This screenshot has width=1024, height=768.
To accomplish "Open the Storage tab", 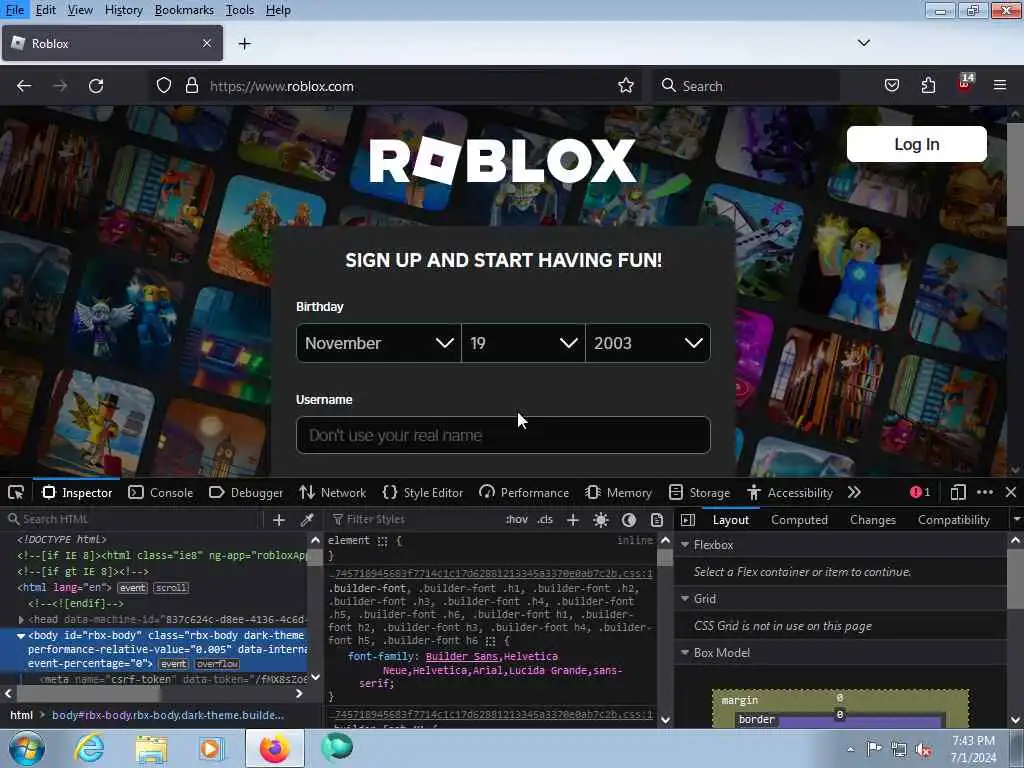I will pyautogui.click(x=699, y=492).
